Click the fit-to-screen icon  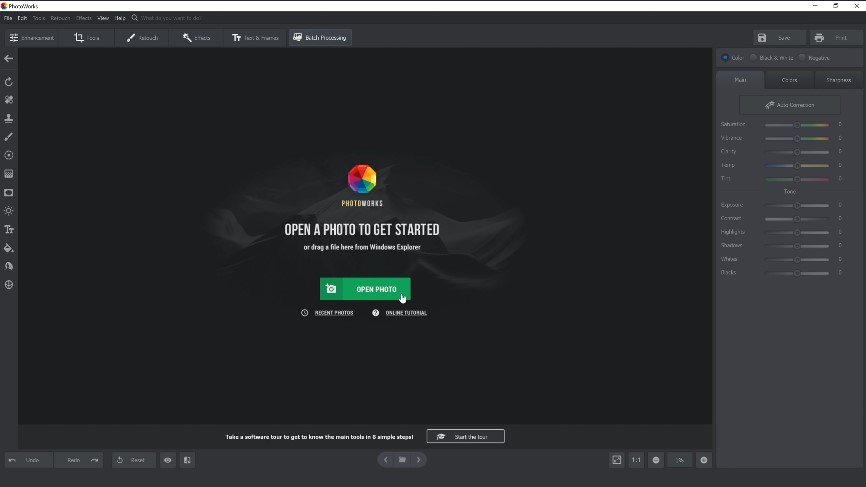[616, 460]
